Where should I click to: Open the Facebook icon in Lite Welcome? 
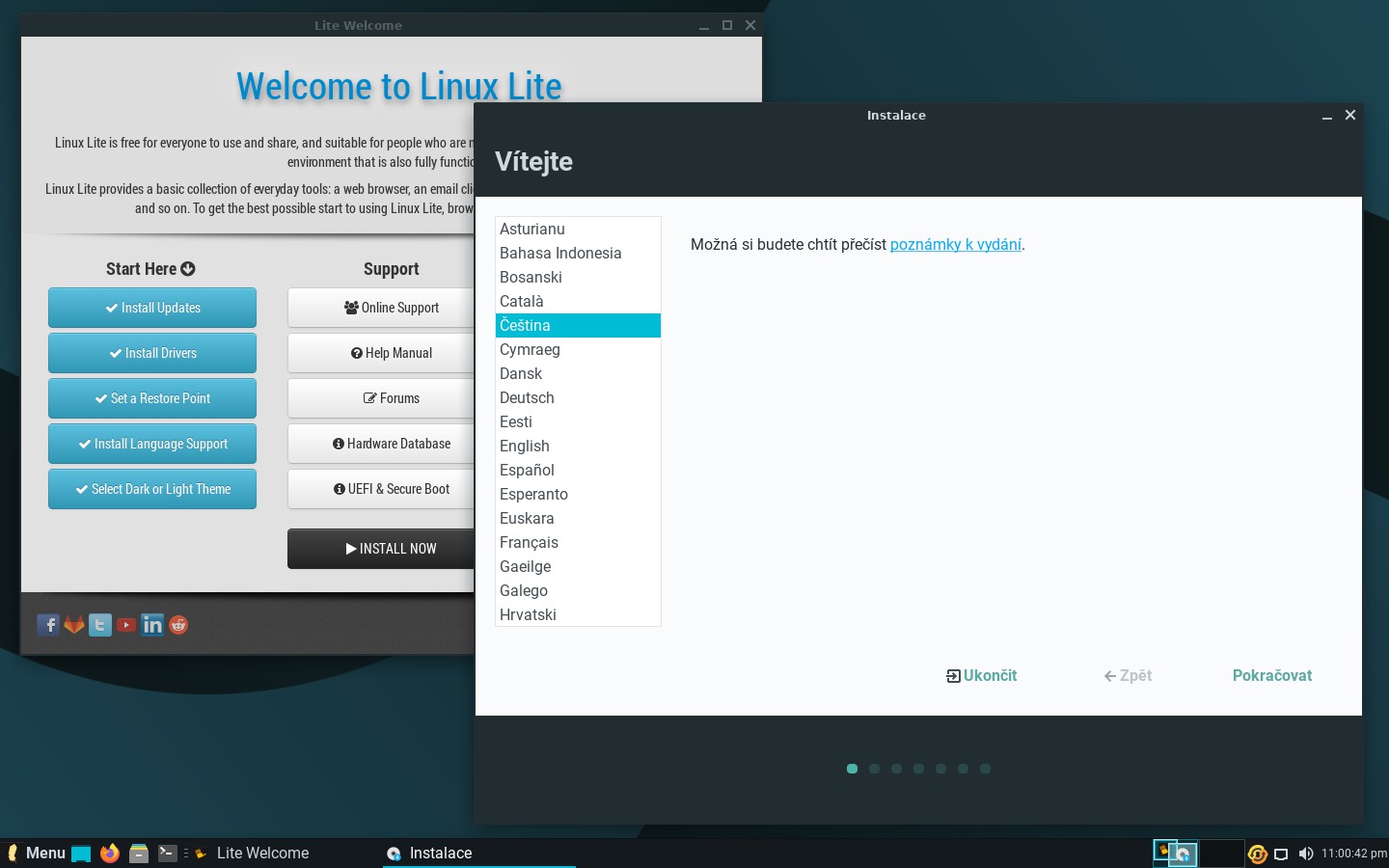point(48,625)
